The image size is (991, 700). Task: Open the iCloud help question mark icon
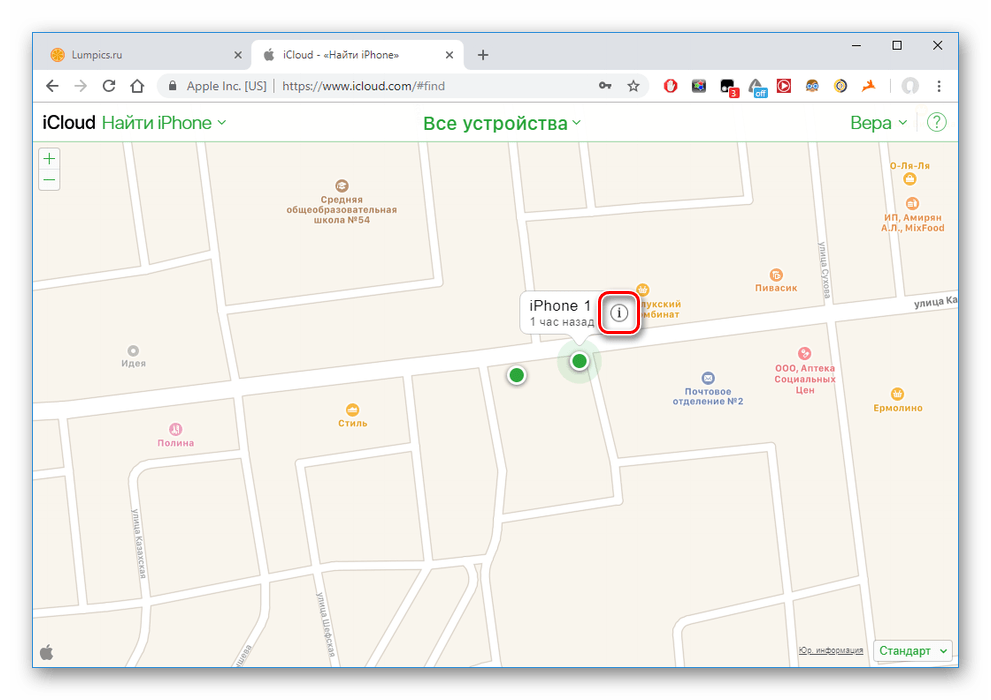point(936,122)
